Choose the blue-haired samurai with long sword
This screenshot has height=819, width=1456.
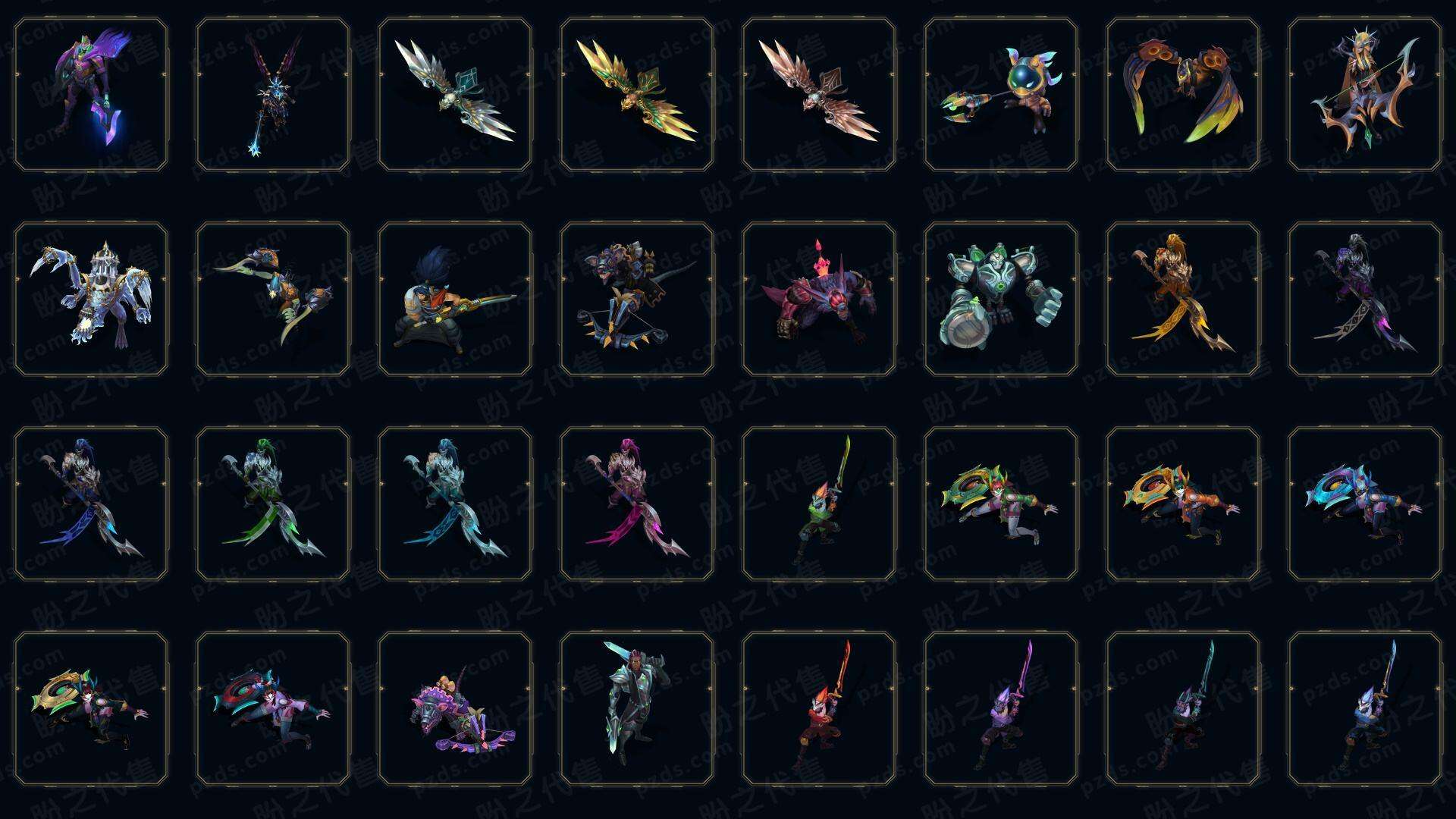click(455, 299)
